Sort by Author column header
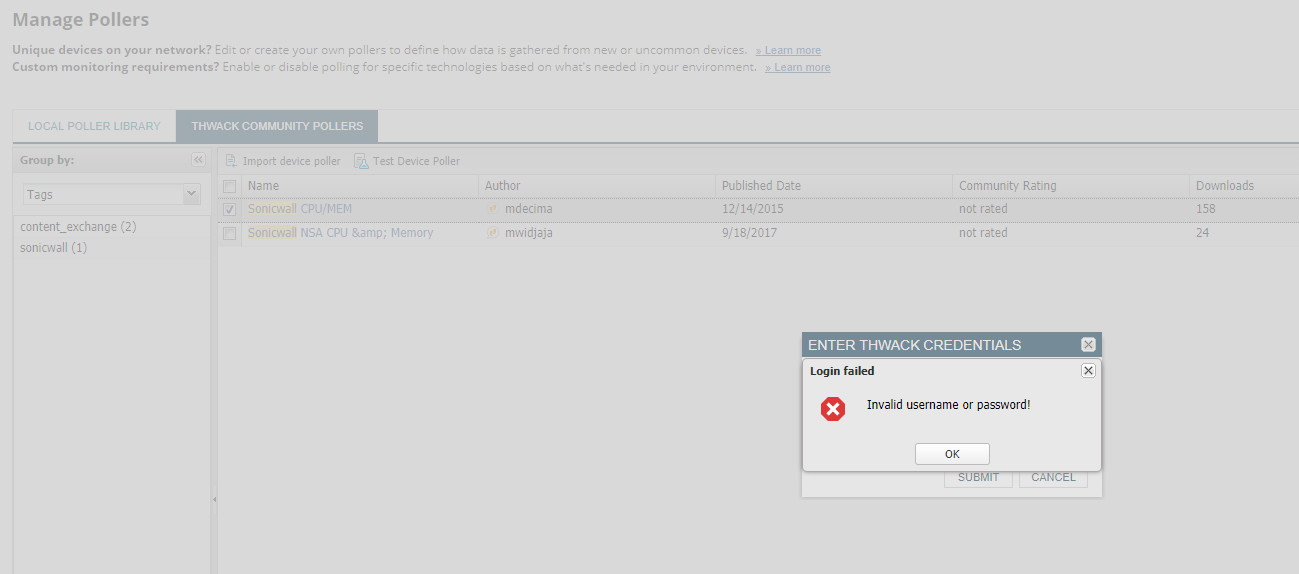The image size is (1299, 574). 597,186
